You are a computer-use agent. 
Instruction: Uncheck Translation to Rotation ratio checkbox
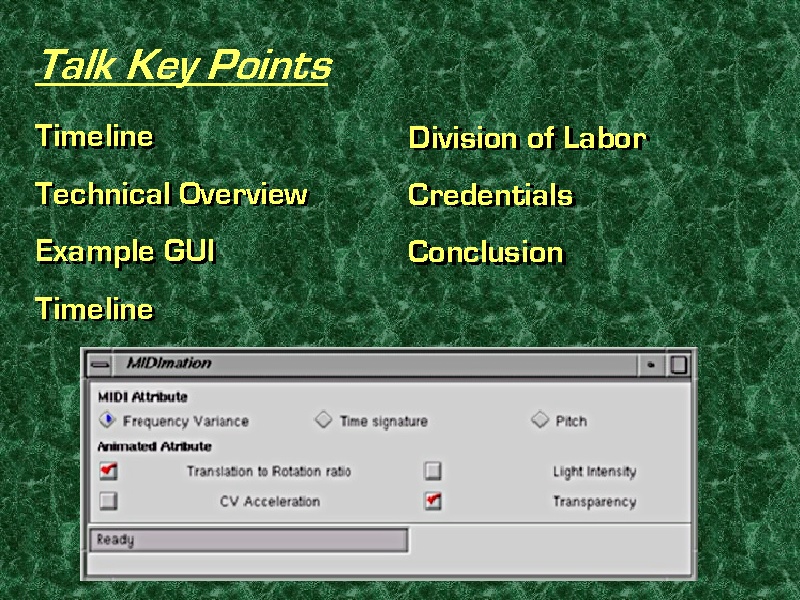pos(108,471)
